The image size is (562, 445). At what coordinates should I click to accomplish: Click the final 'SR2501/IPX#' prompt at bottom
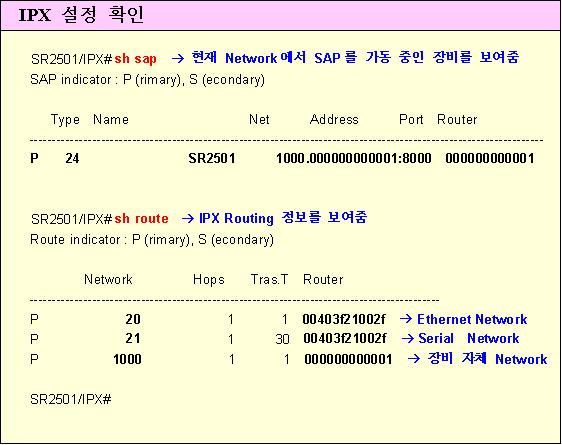pyautogui.click(x=71, y=399)
